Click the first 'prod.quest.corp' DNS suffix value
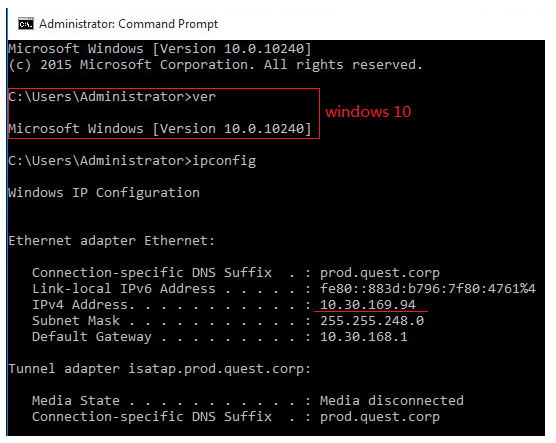 380,273
